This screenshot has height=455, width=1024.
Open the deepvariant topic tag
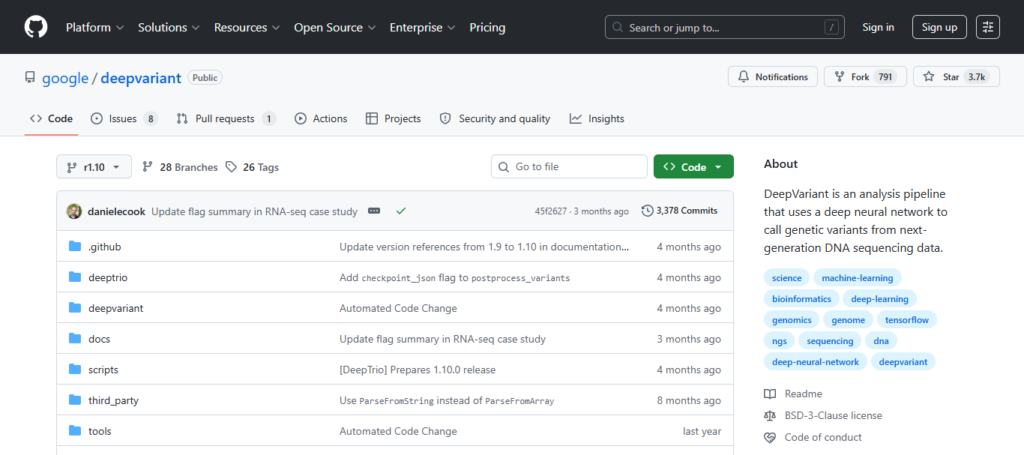click(903, 362)
